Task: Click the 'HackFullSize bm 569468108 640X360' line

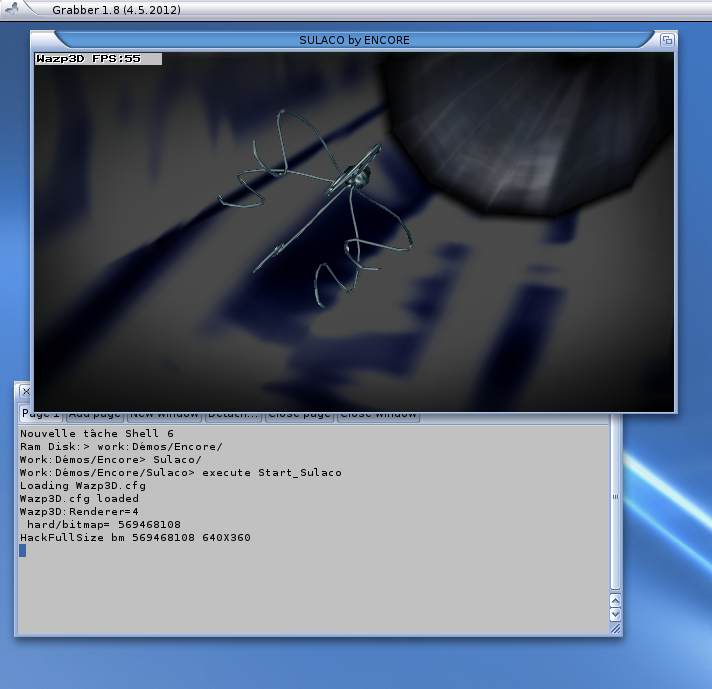Action: pyautogui.click(x=135, y=538)
